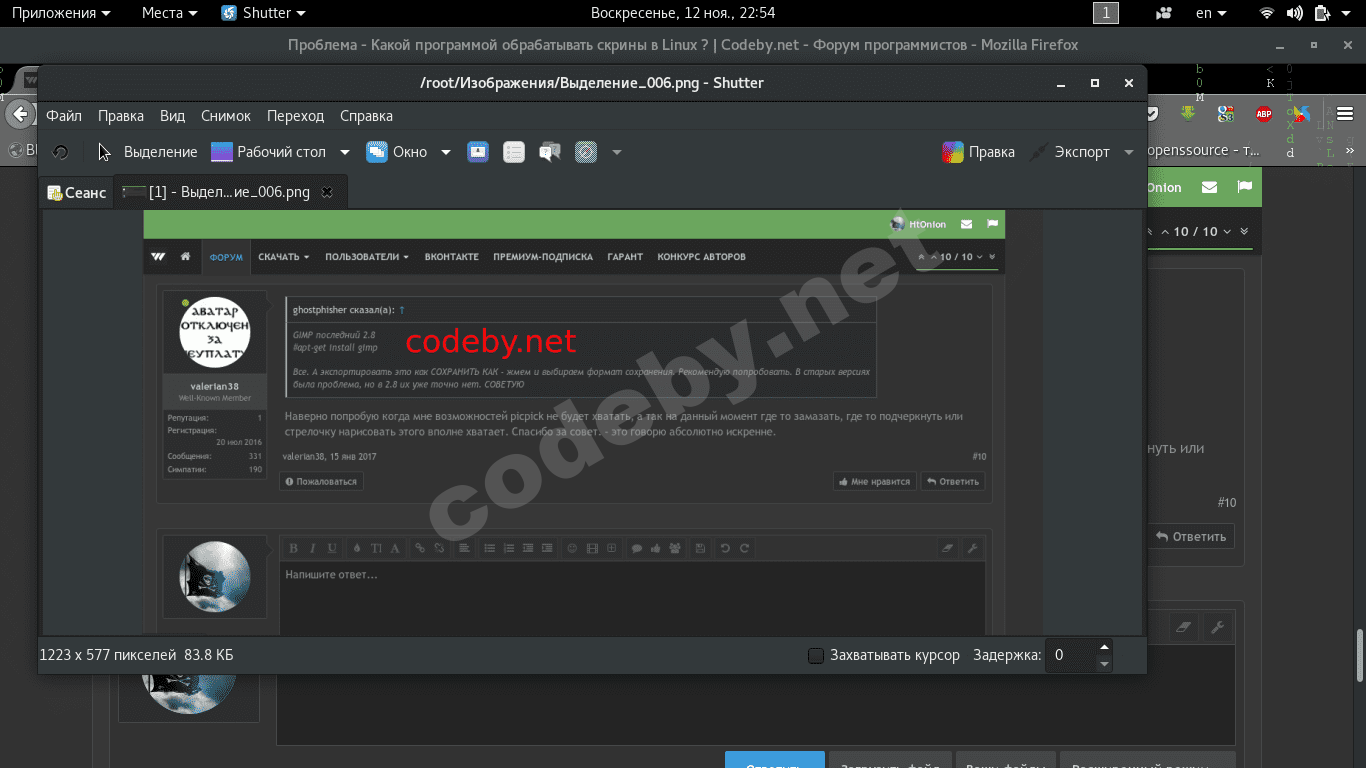This screenshot has height=768, width=1366.
Task: Click the camera icon in top bar
Action: pyautogui.click(x=1163, y=13)
